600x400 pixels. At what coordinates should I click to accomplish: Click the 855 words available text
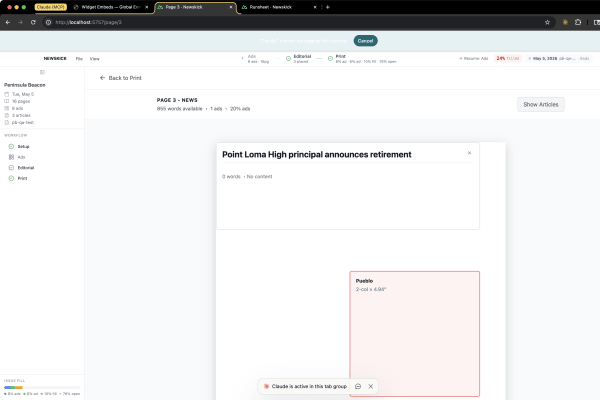tap(179, 109)
